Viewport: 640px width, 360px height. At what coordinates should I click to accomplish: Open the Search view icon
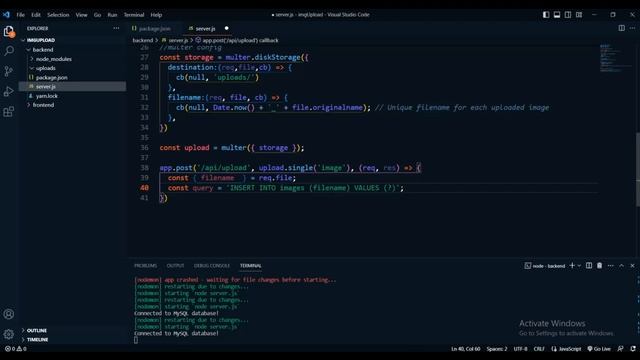click(x=9, y=51)
